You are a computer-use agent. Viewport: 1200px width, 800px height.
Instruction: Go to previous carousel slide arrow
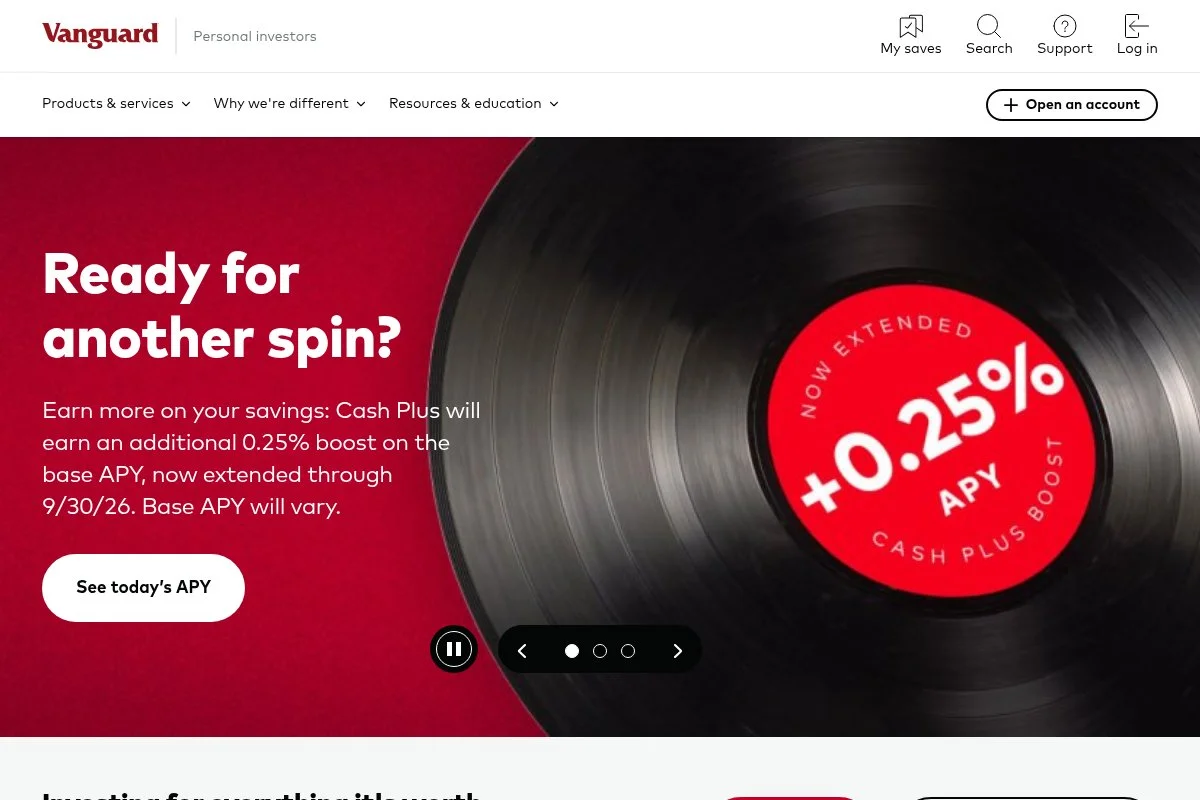(x=522, y=651)
